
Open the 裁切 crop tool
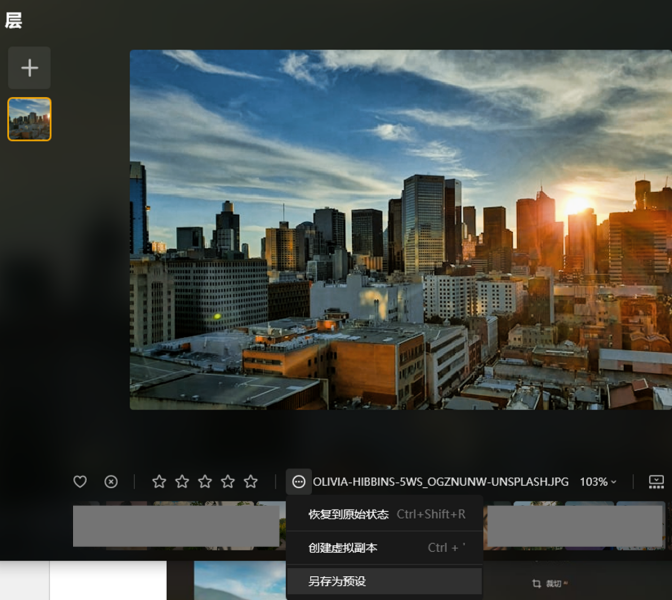tap(550, 583)
